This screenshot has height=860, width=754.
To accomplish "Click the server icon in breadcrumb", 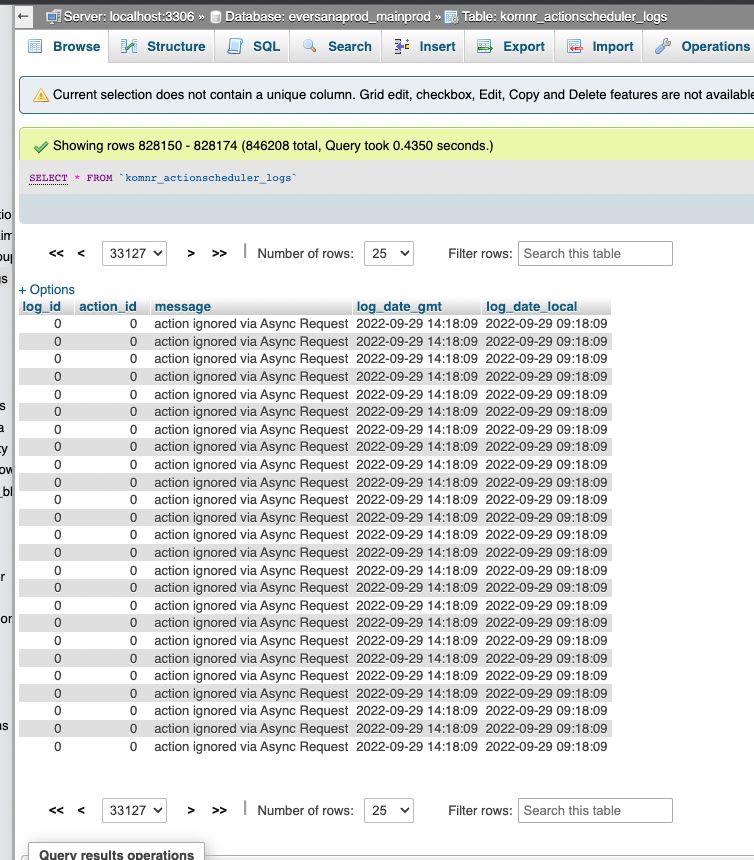I will pos(53,17).
